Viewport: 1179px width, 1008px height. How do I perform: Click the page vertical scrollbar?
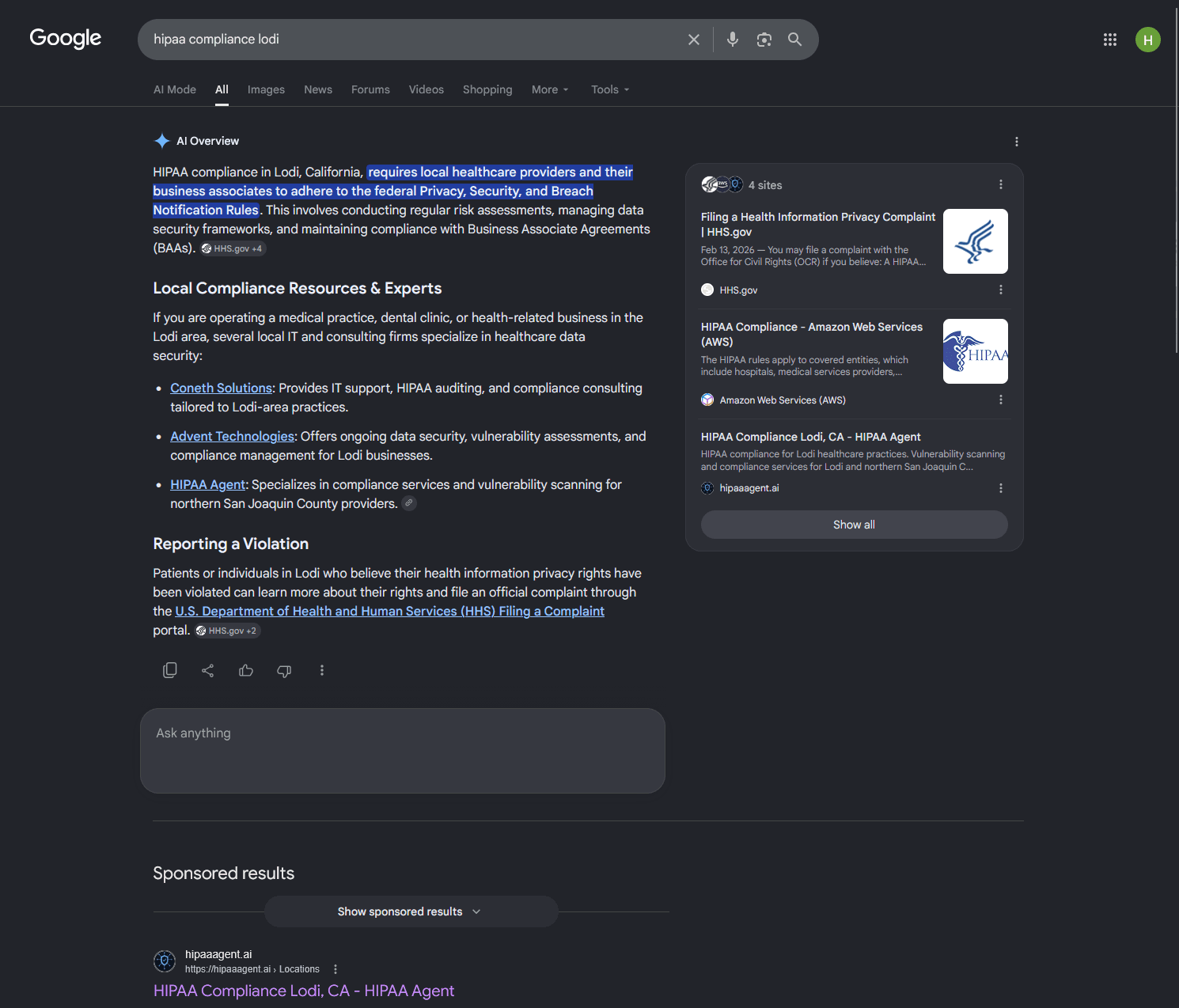1176,182
